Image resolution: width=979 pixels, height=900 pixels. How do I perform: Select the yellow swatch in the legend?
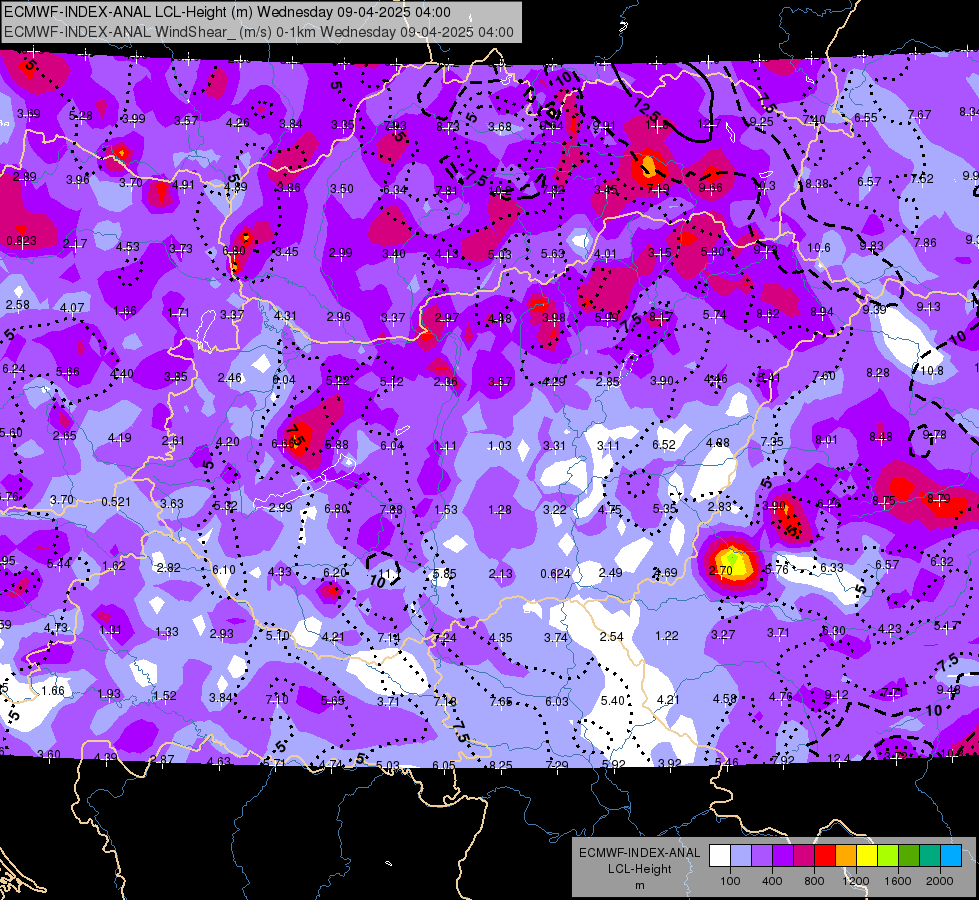coord(867,856)
